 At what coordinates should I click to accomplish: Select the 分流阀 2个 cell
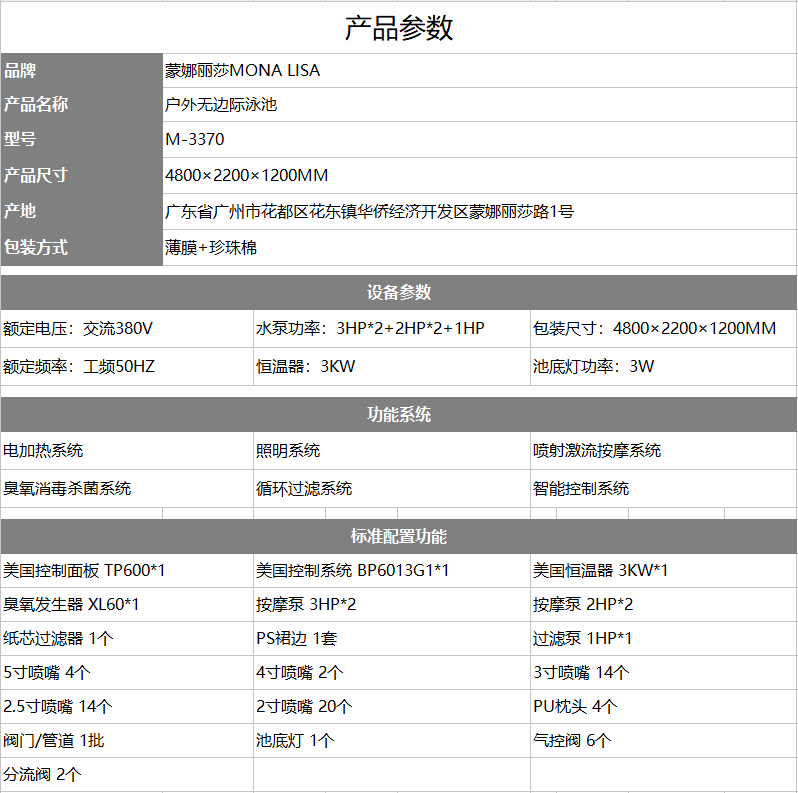pos(43,774)
